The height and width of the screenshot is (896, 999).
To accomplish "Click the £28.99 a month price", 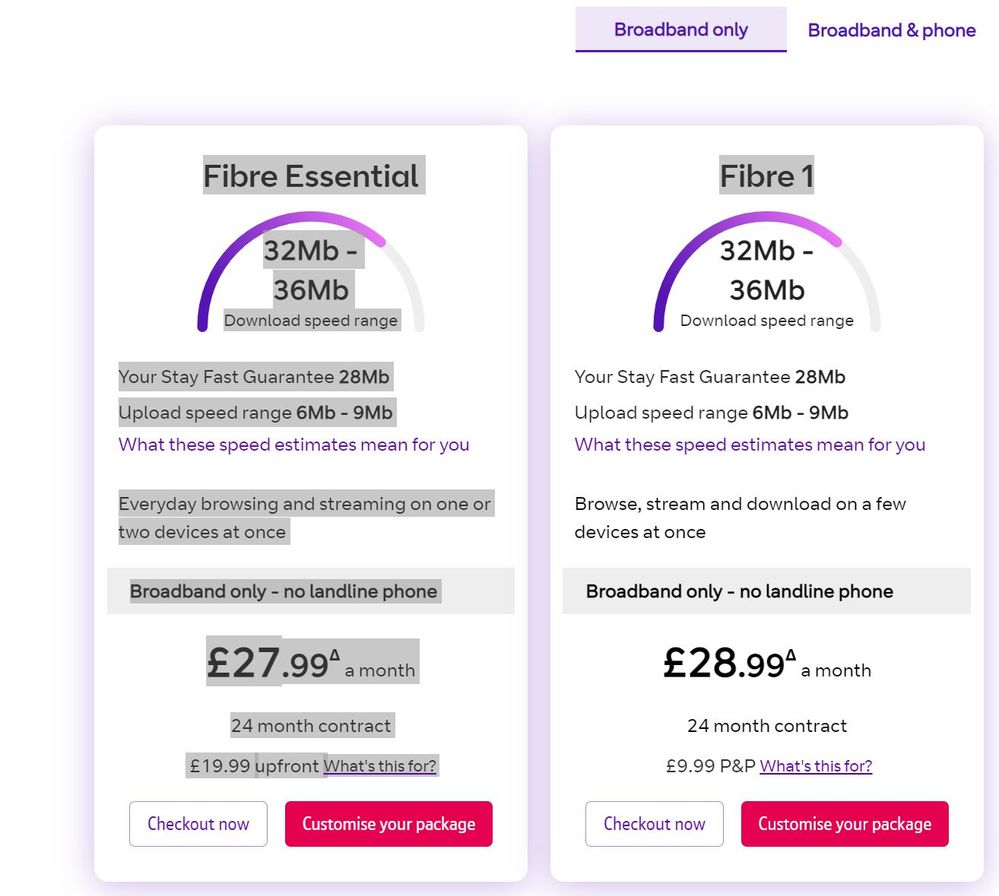I will (x=767, y=663).
